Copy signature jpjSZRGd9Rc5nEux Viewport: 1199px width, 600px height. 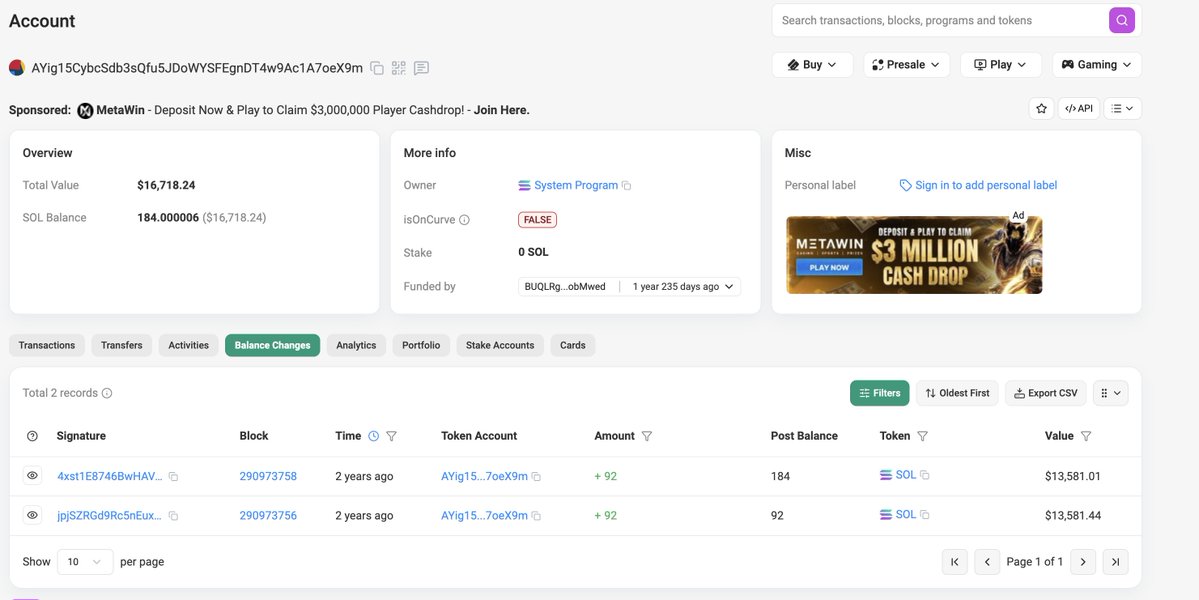pyautogui.click(x=174, y=516)
